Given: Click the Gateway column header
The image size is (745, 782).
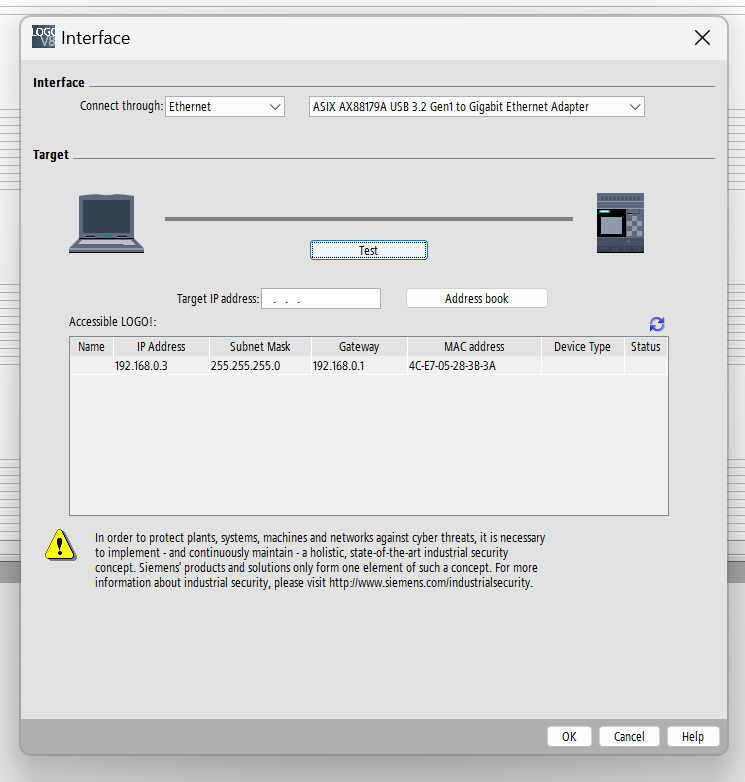Looking at the screenshot, I should (359, 347).
